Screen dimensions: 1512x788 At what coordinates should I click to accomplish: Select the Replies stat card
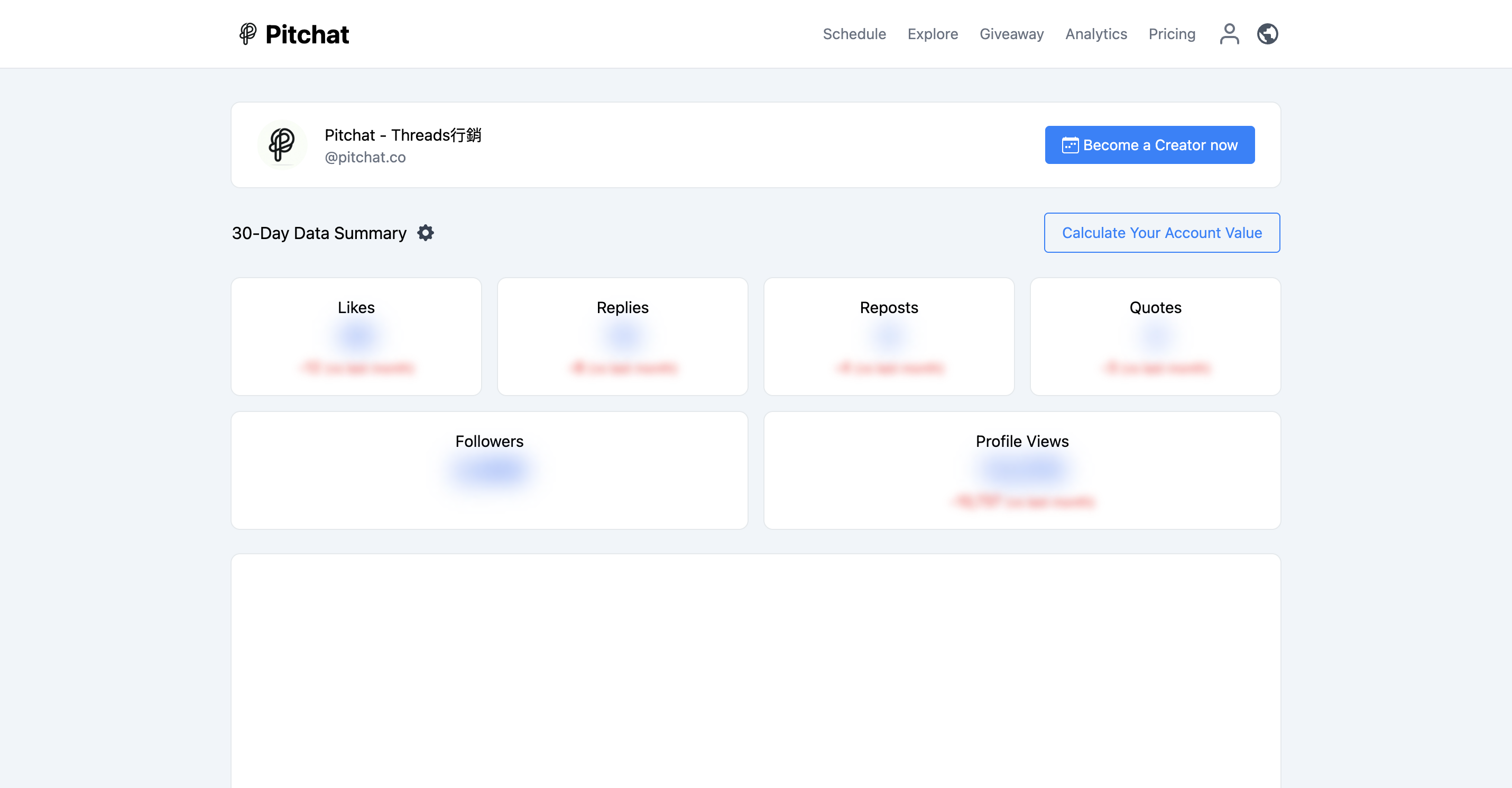pos(622,336)
